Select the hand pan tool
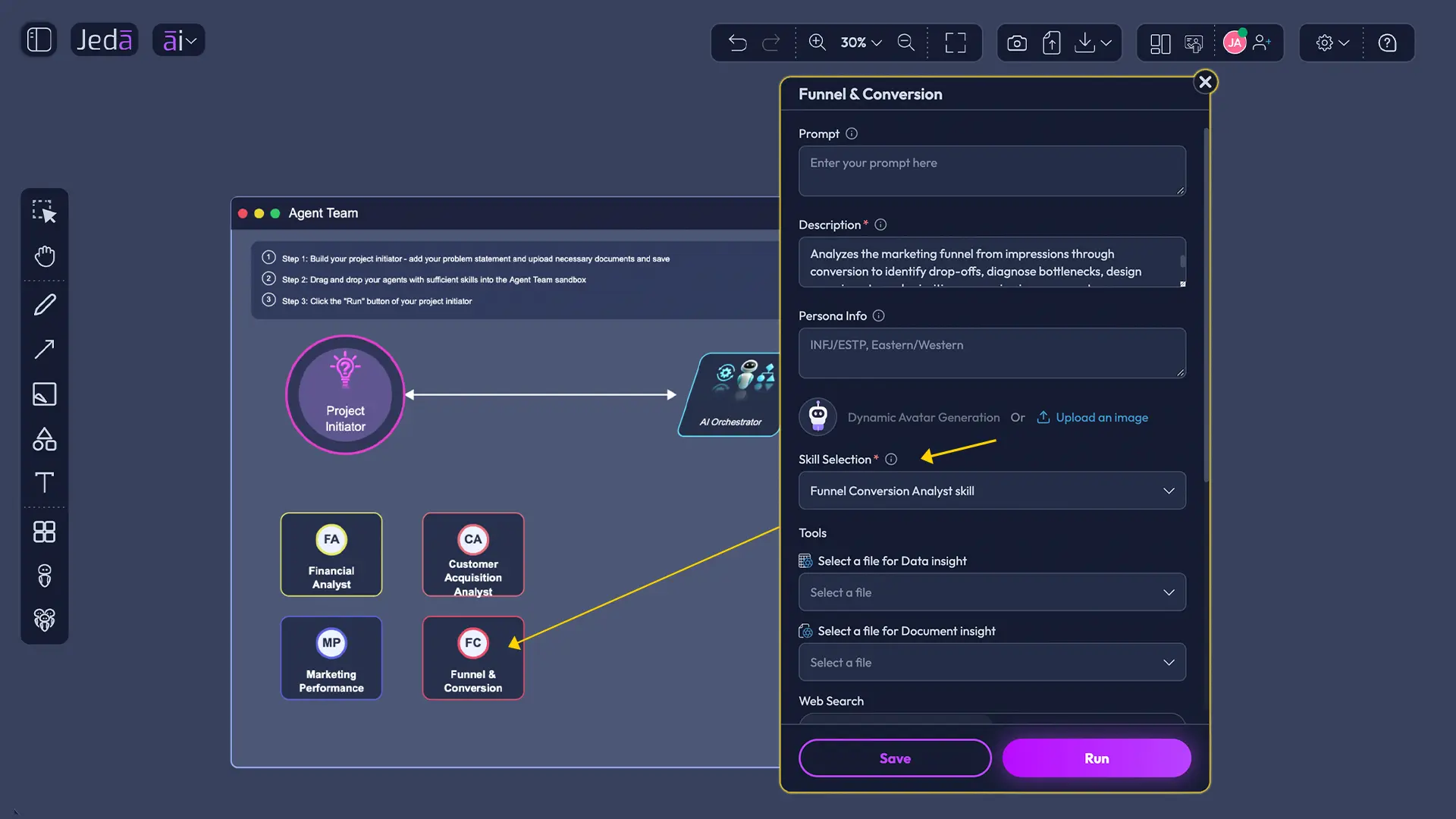1456x819 pixels. coord(45,256)
